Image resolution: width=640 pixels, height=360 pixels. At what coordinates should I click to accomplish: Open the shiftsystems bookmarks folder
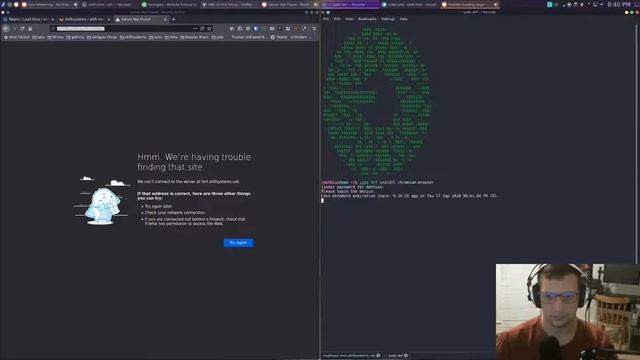133,37
